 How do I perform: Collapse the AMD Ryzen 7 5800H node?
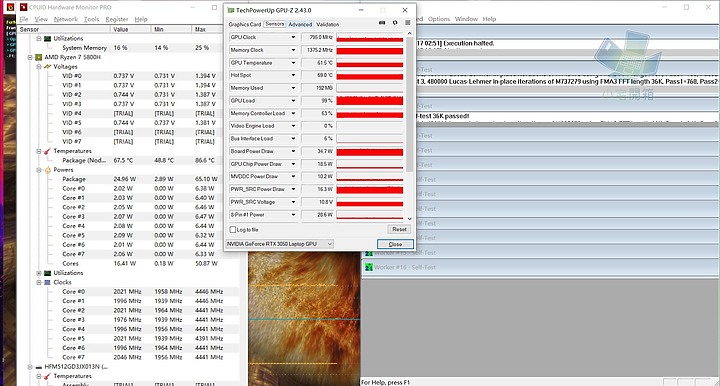30,57
